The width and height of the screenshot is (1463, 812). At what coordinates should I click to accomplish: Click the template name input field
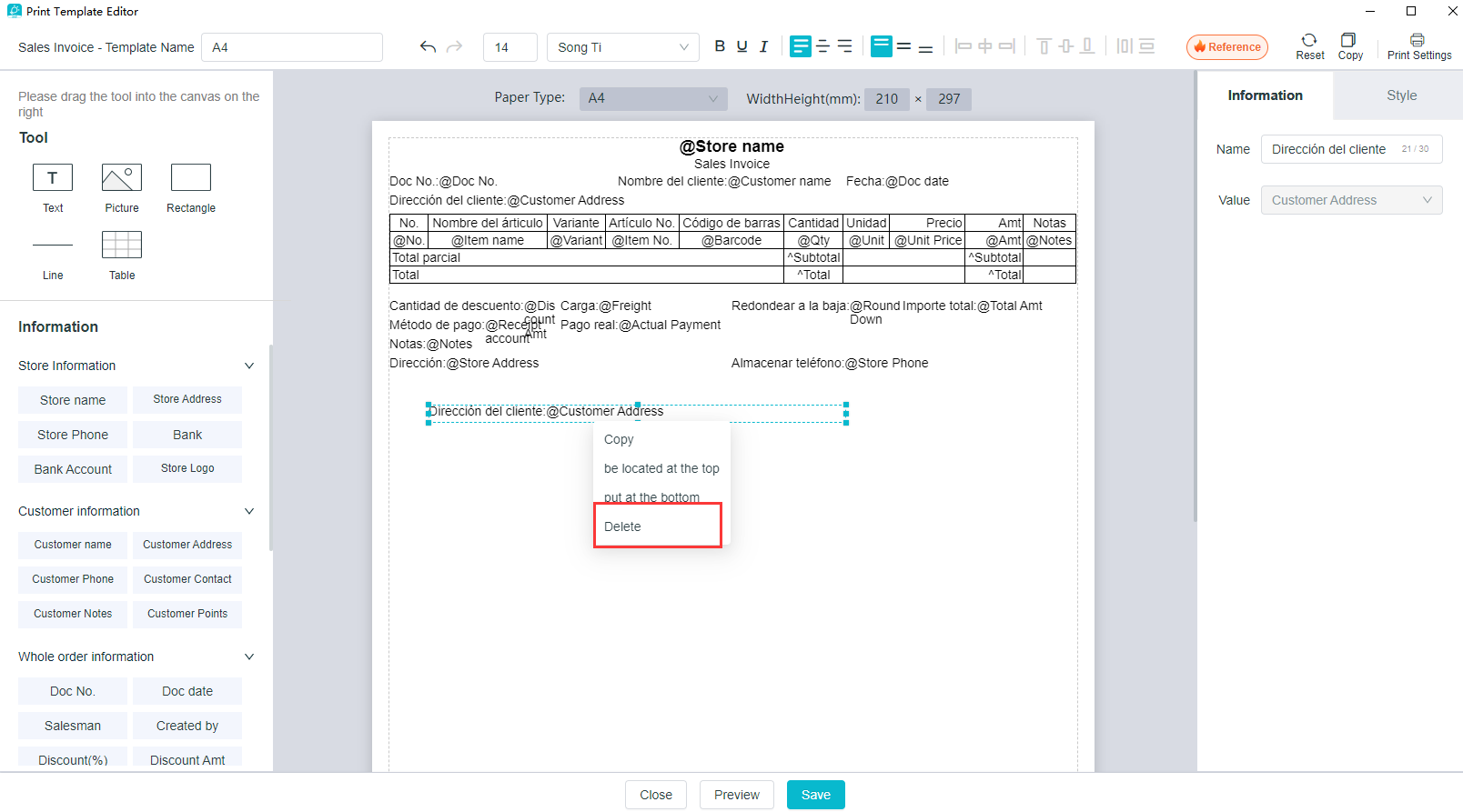[x=291, y=47]
